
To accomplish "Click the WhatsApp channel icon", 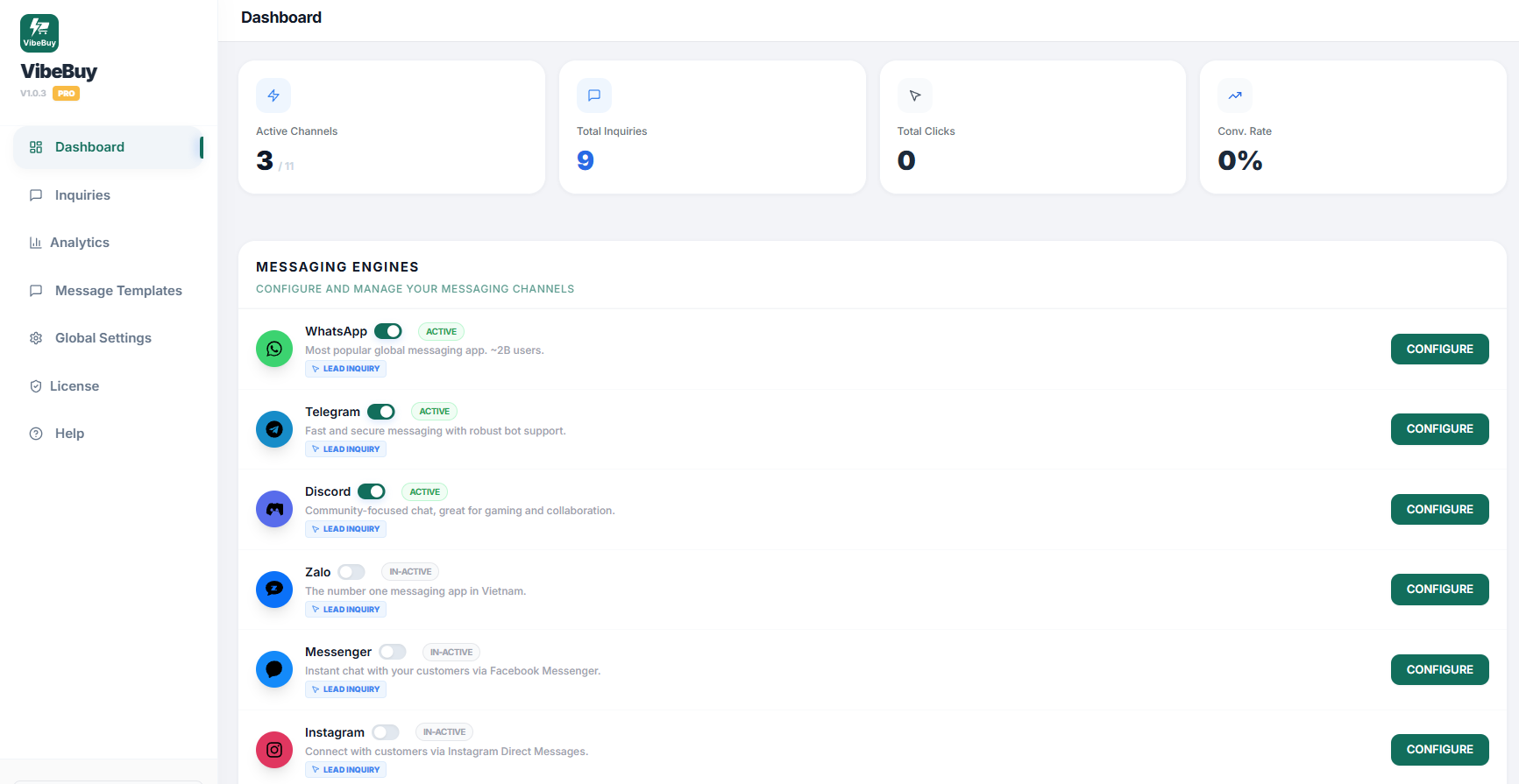I will 274,349.
